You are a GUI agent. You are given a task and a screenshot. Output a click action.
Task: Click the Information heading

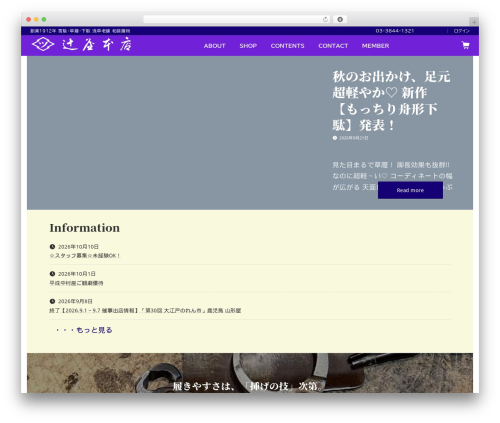click(85, 228)
